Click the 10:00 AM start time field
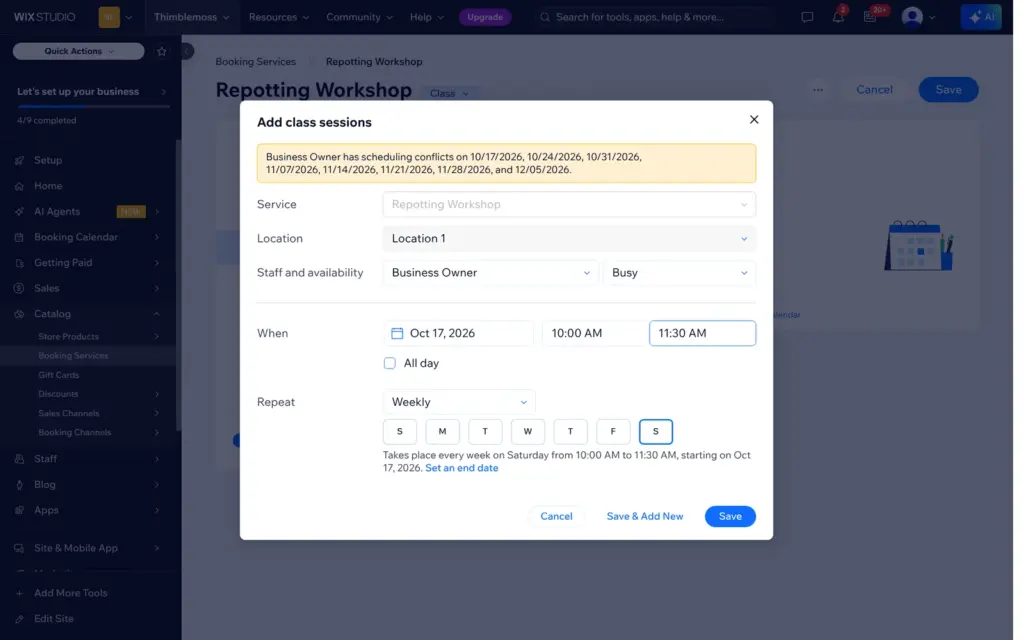 [594, 333]
